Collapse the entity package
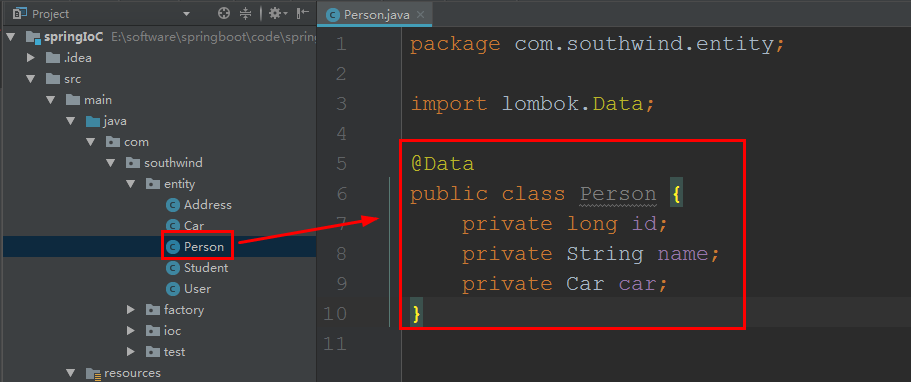The image size is (911, 382). tap(131, 184)
